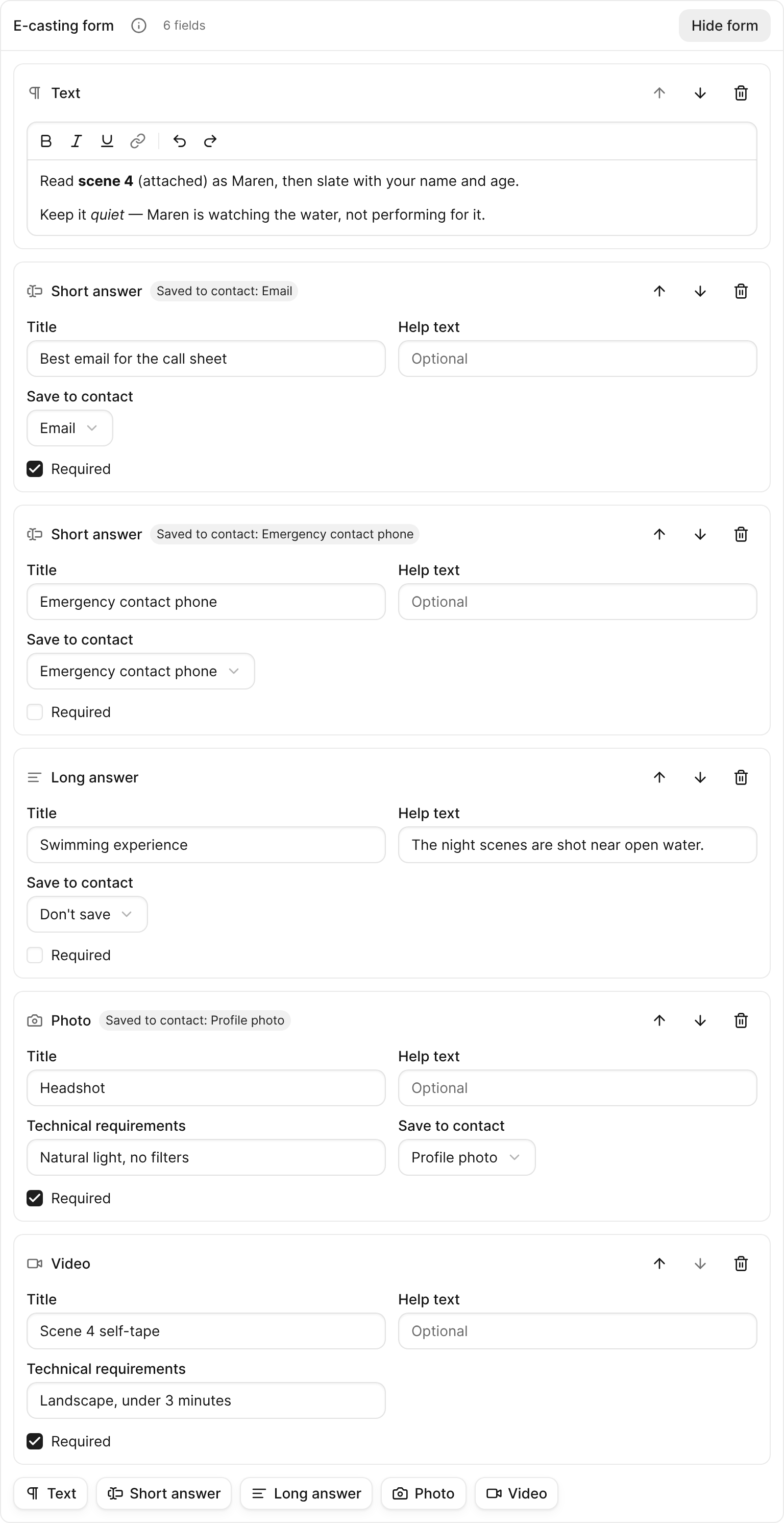Image resolution: width=784 pixels, height=1523 pixels.
Task: Open the Profile photo save dropdown
Action: (467, 1157)
